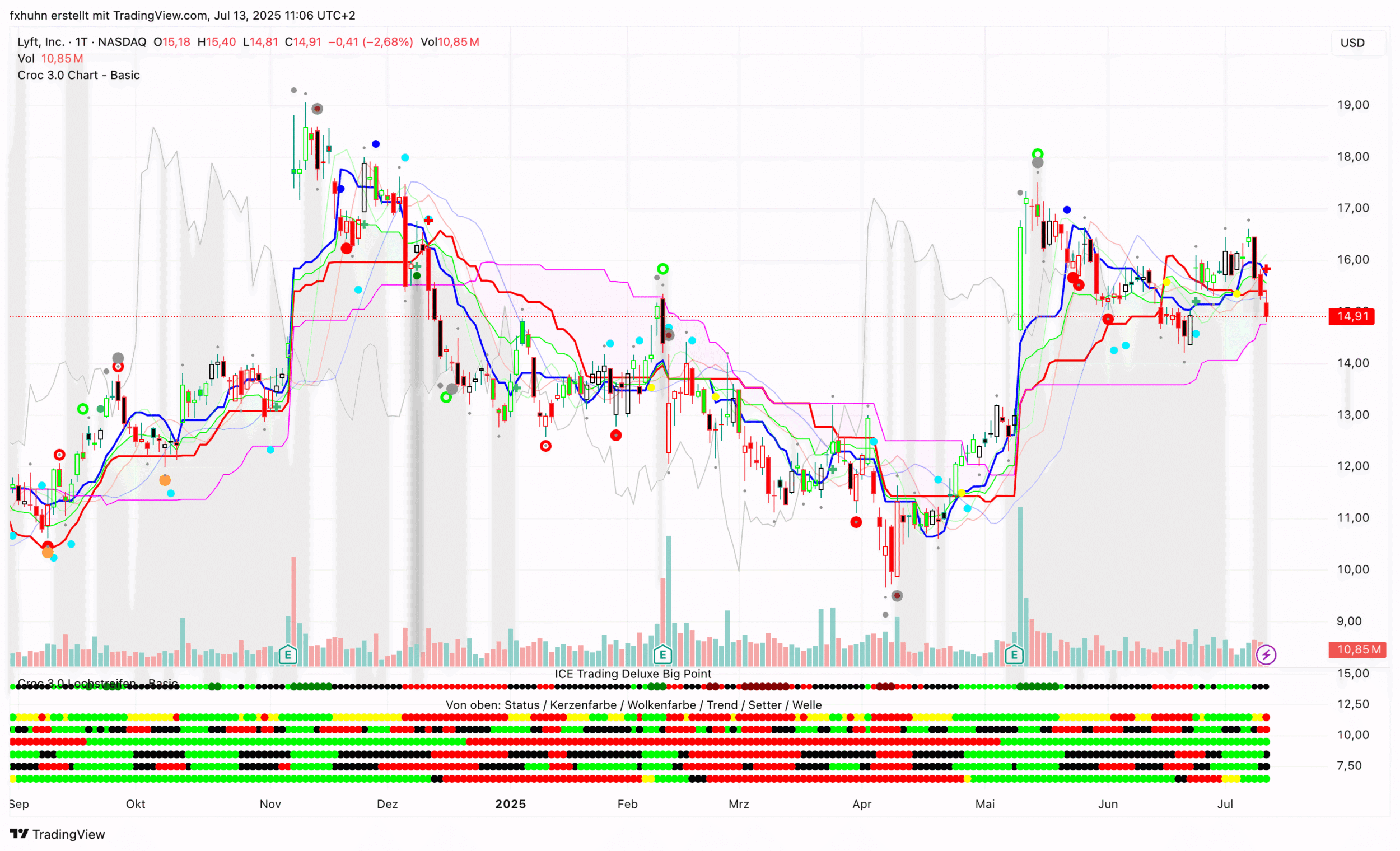Click the TradingView logo at bottom left
This screenshot has height=851, width=1400.
coord(57,834)
